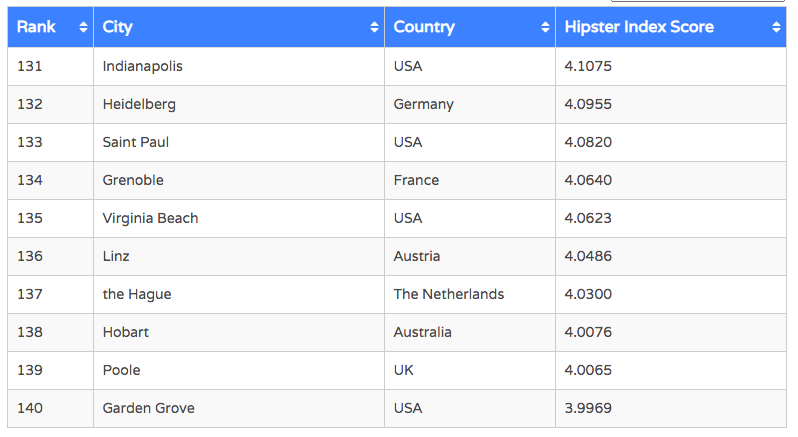
Task: Click the Rank header label text
Action: click(x=36, y=27)
